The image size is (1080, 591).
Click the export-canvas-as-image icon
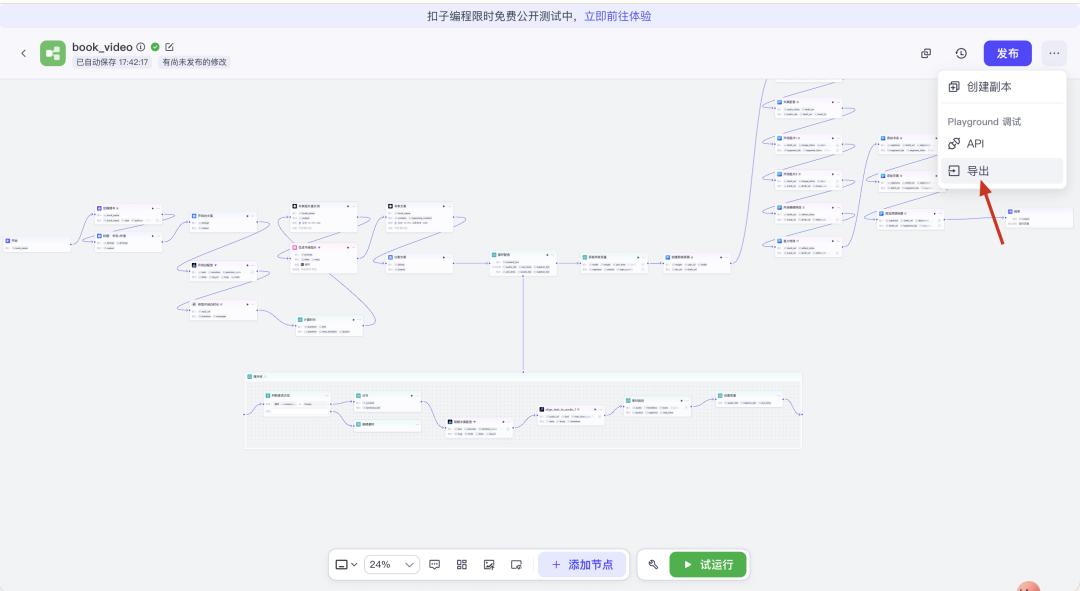(x=489, y=563)
